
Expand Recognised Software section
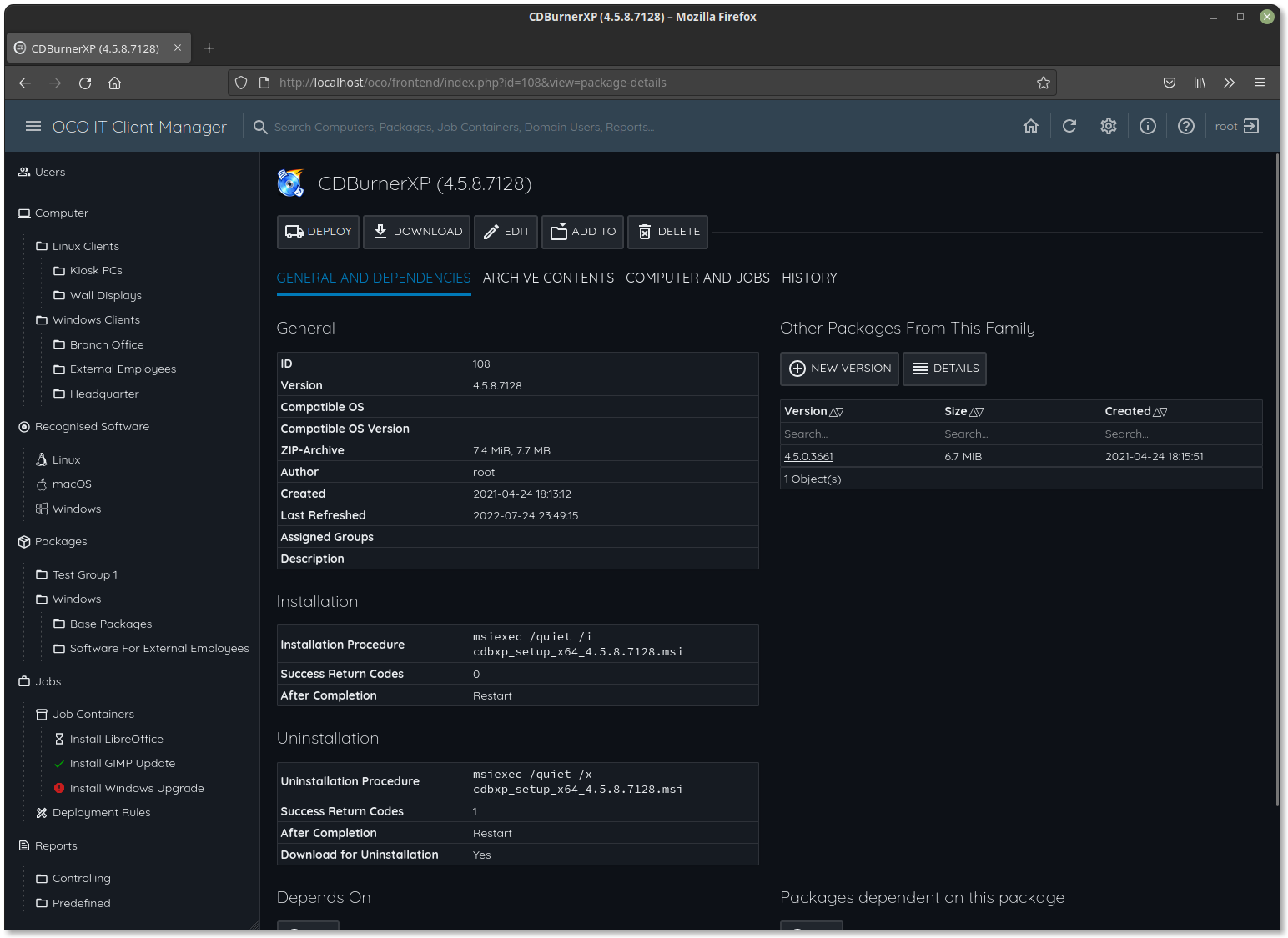(x=84, y=426)
